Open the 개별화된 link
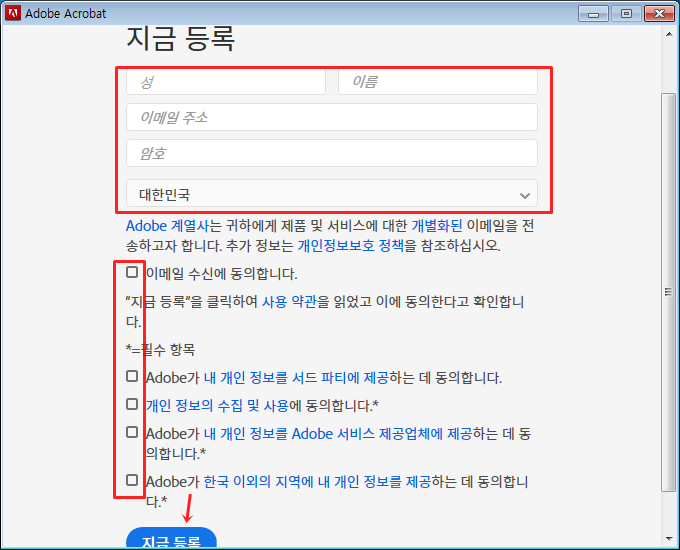Image resolution: width=680 pixels, height=550 pixels. click(x=437, y=226)
